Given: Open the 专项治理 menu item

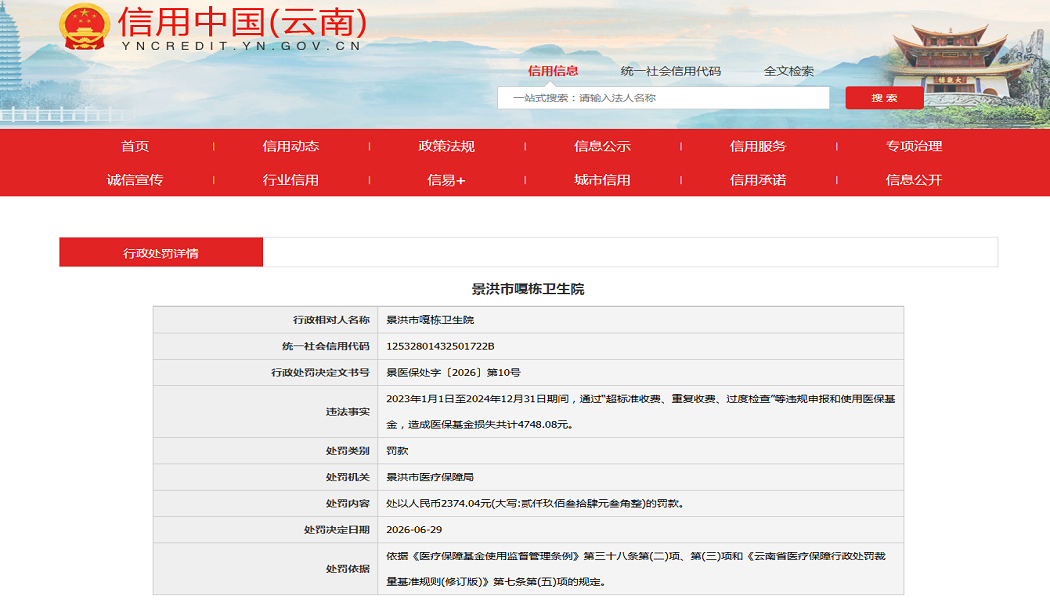Looking at the screenshot, I should (913, 146).
